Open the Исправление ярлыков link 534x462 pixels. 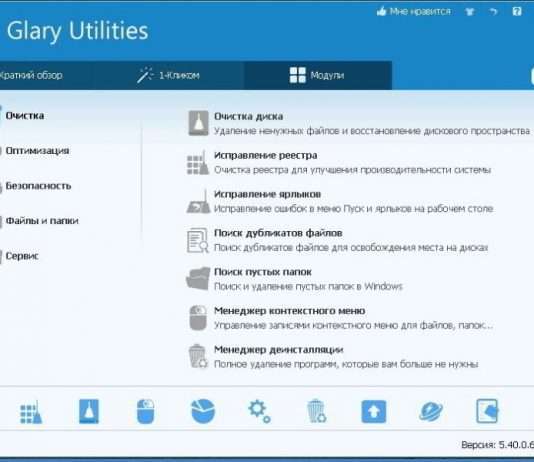[x=267, y=194]
